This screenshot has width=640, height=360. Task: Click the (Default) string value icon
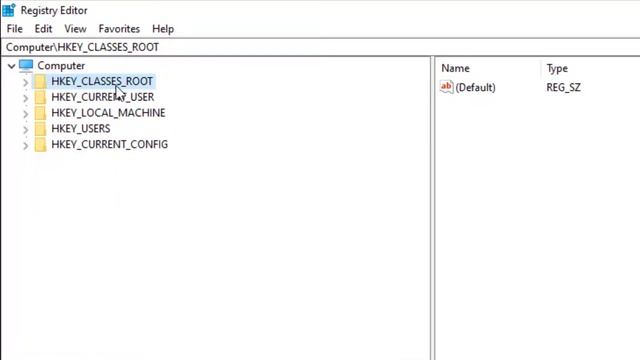click(x=446, y=87)
